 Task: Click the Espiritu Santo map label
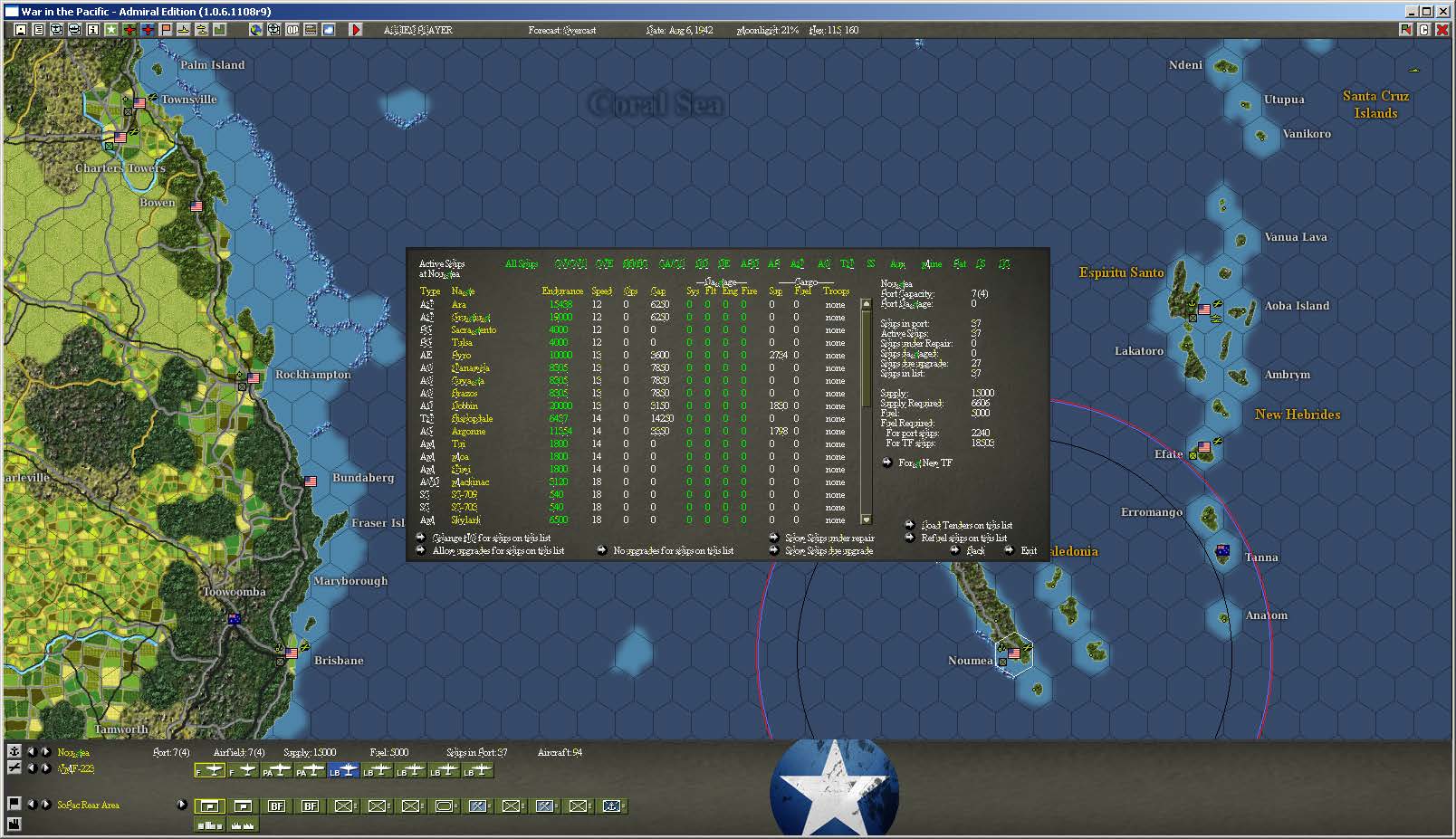click(1121, 272)
